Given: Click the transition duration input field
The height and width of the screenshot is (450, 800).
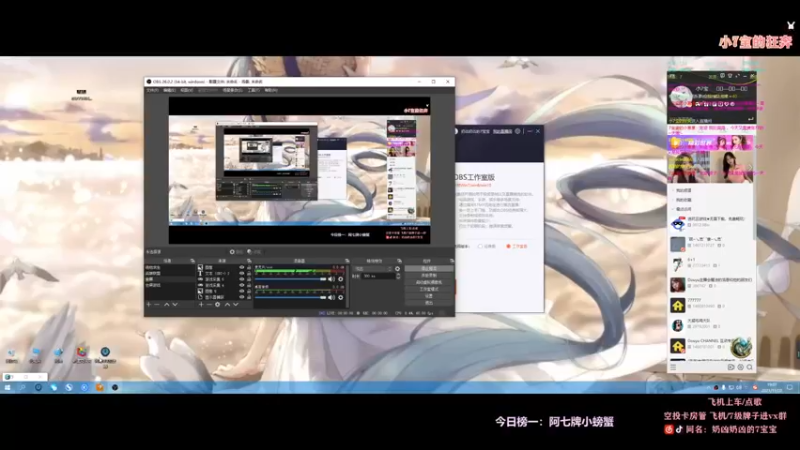Looking at the screenshot, I should [378, 276].
